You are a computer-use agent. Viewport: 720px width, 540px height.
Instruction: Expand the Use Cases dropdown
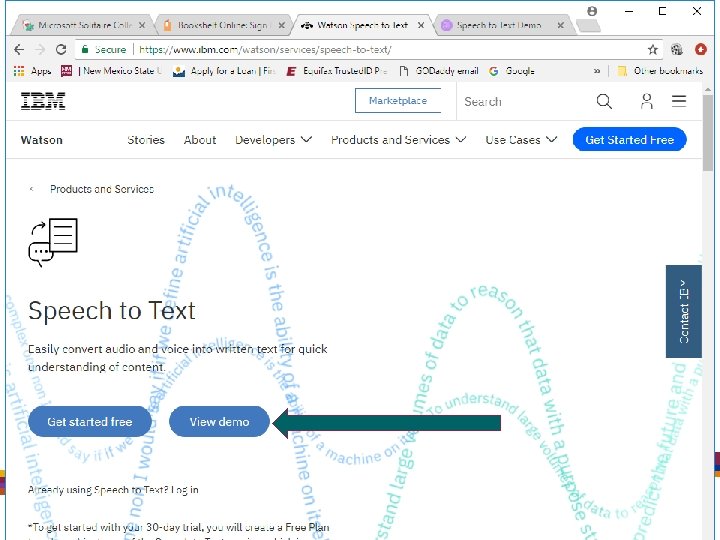521,140
